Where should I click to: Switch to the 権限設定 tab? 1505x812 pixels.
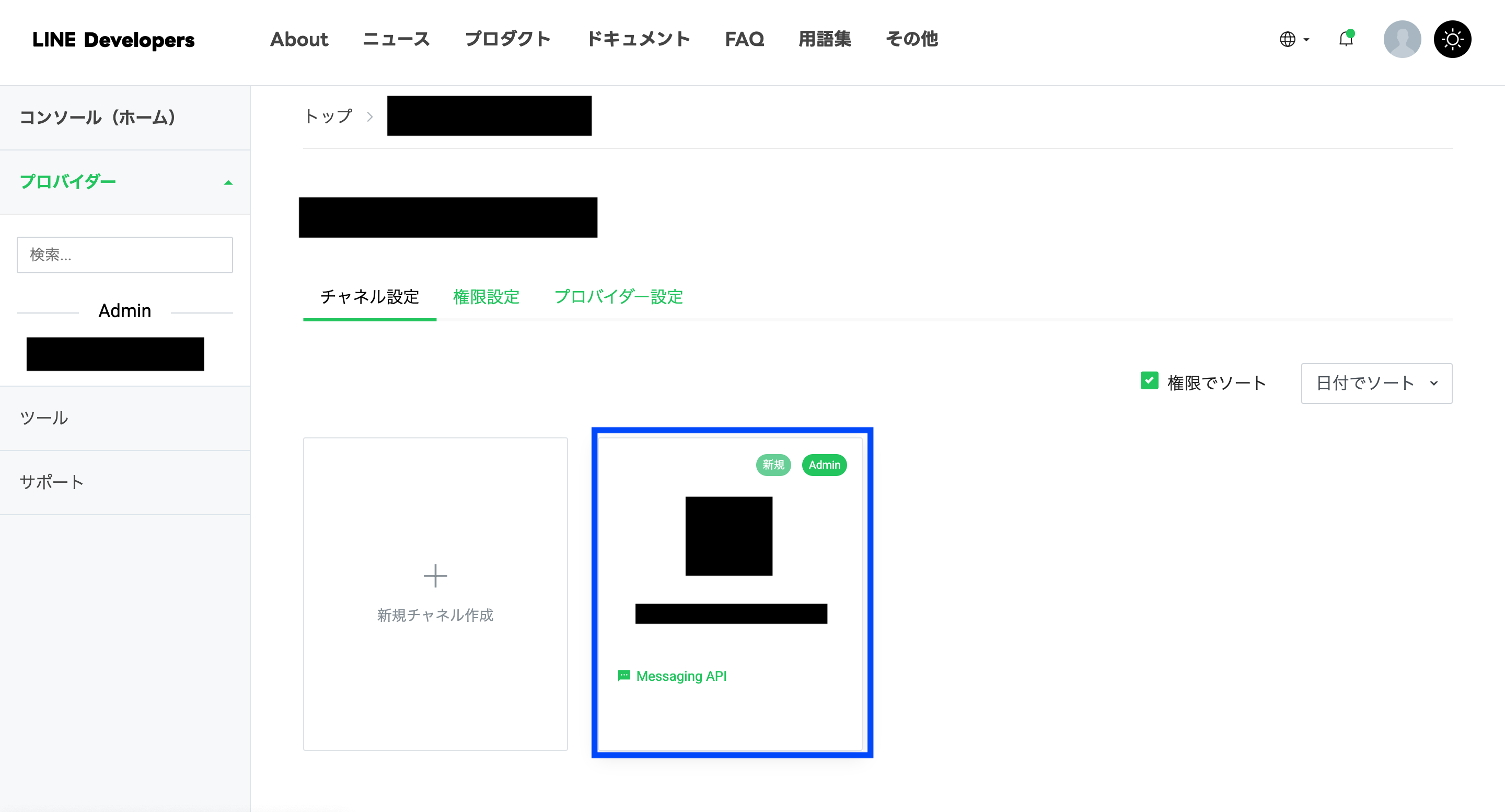486,297
